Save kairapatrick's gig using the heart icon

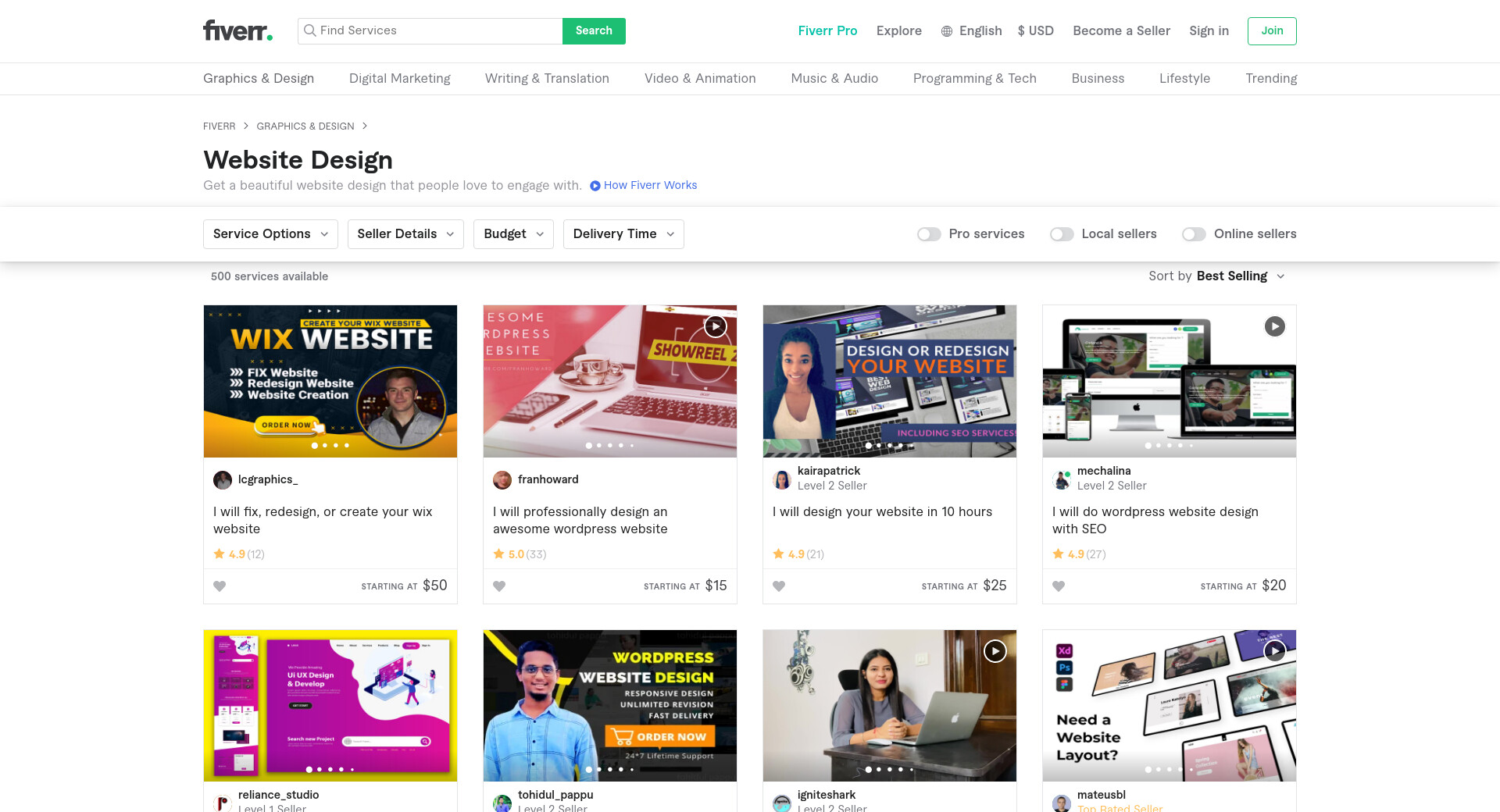(779, 586)
